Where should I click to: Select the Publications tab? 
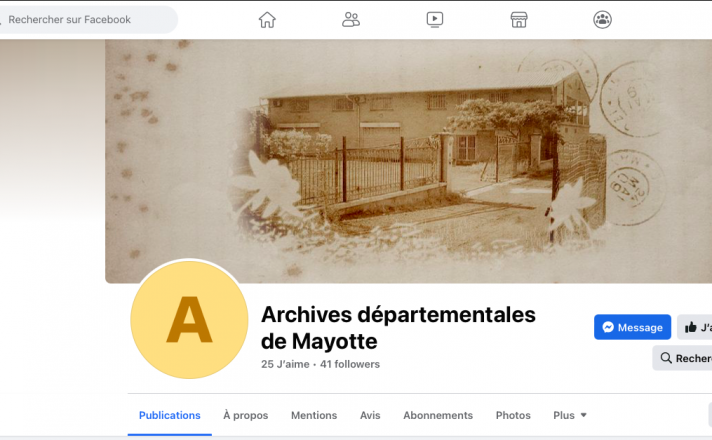point(169,415)
